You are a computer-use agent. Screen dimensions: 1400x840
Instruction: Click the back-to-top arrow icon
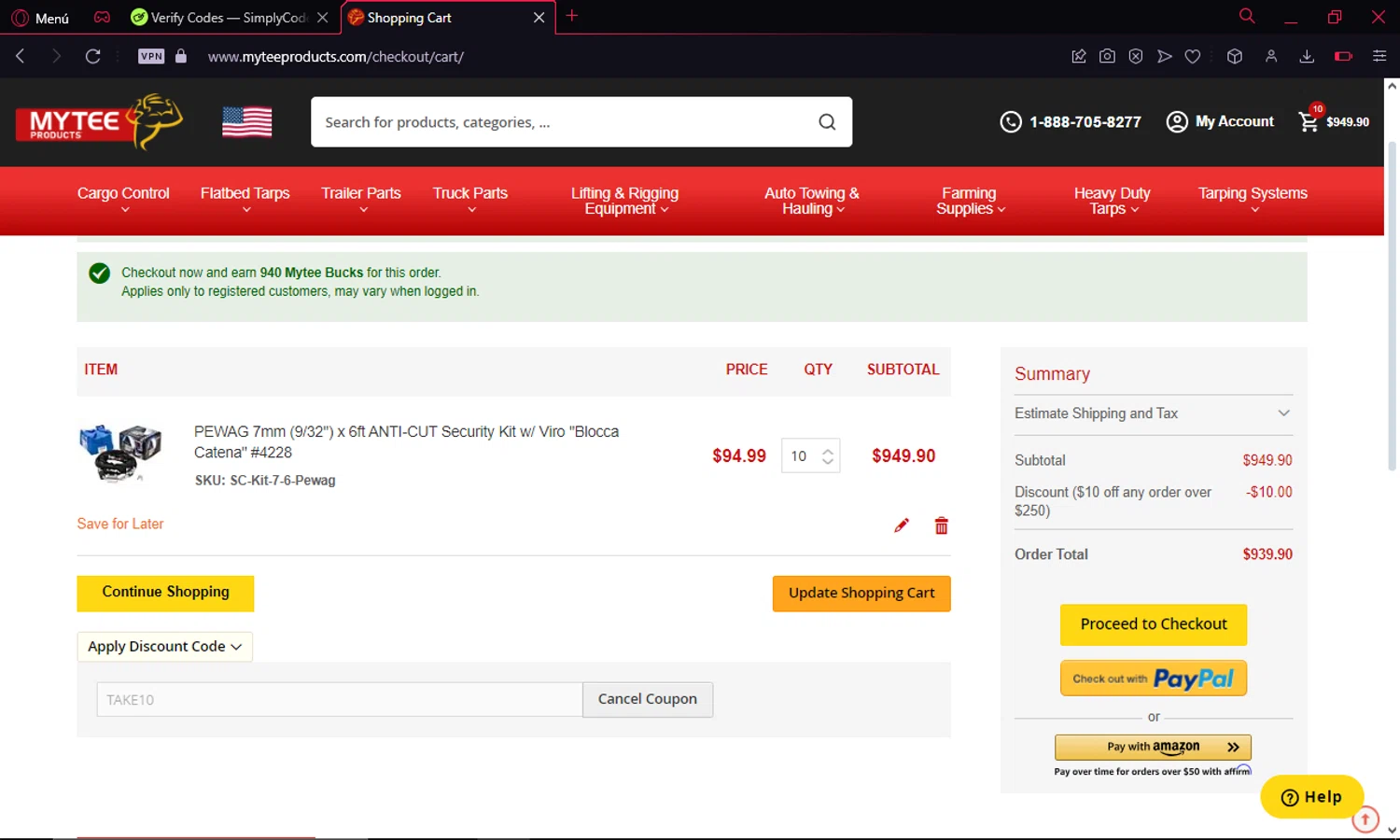1365,819
